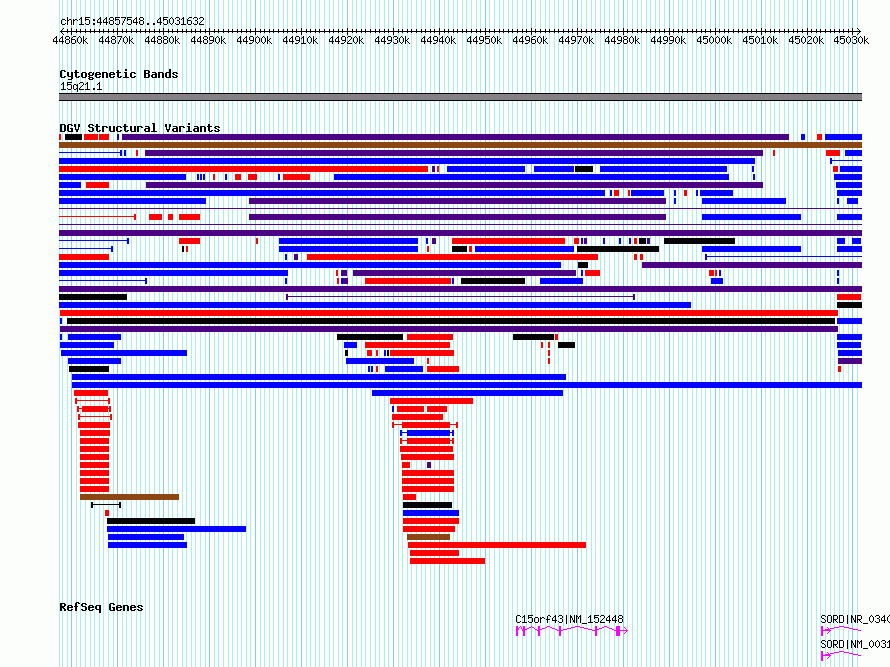Select the nearly full-width black variant bar
Image resolution: width=890 pixels, height=667 pixels.
pyautogui.click(x=451, y=321)
